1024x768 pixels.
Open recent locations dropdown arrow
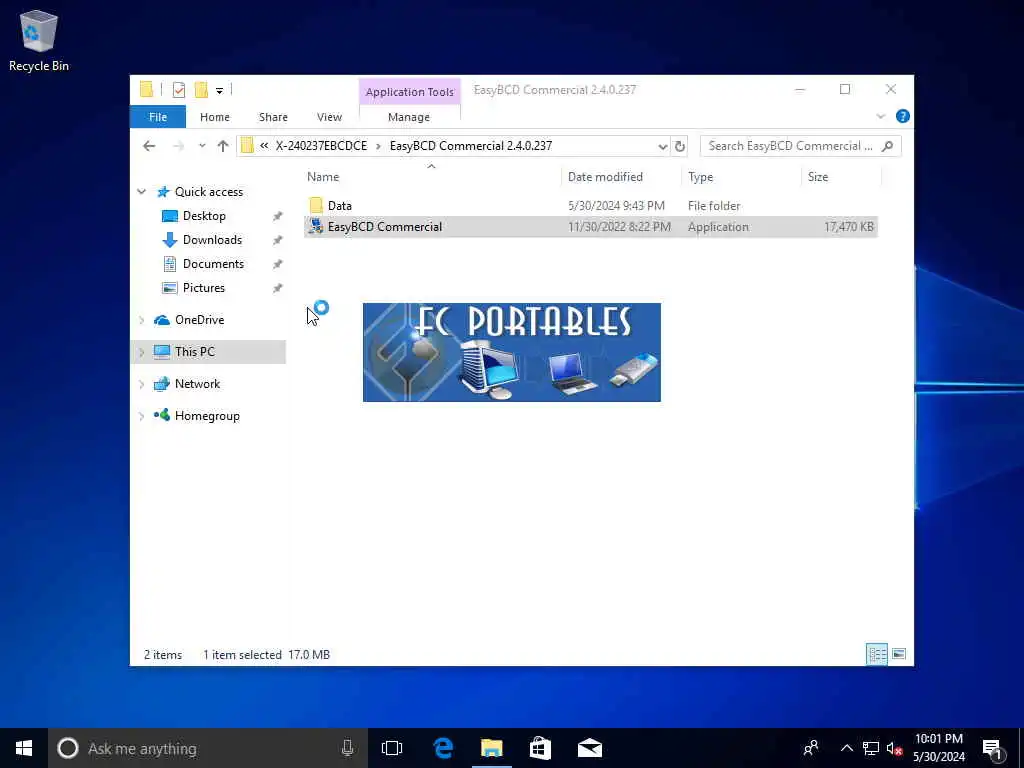[202, 146]
